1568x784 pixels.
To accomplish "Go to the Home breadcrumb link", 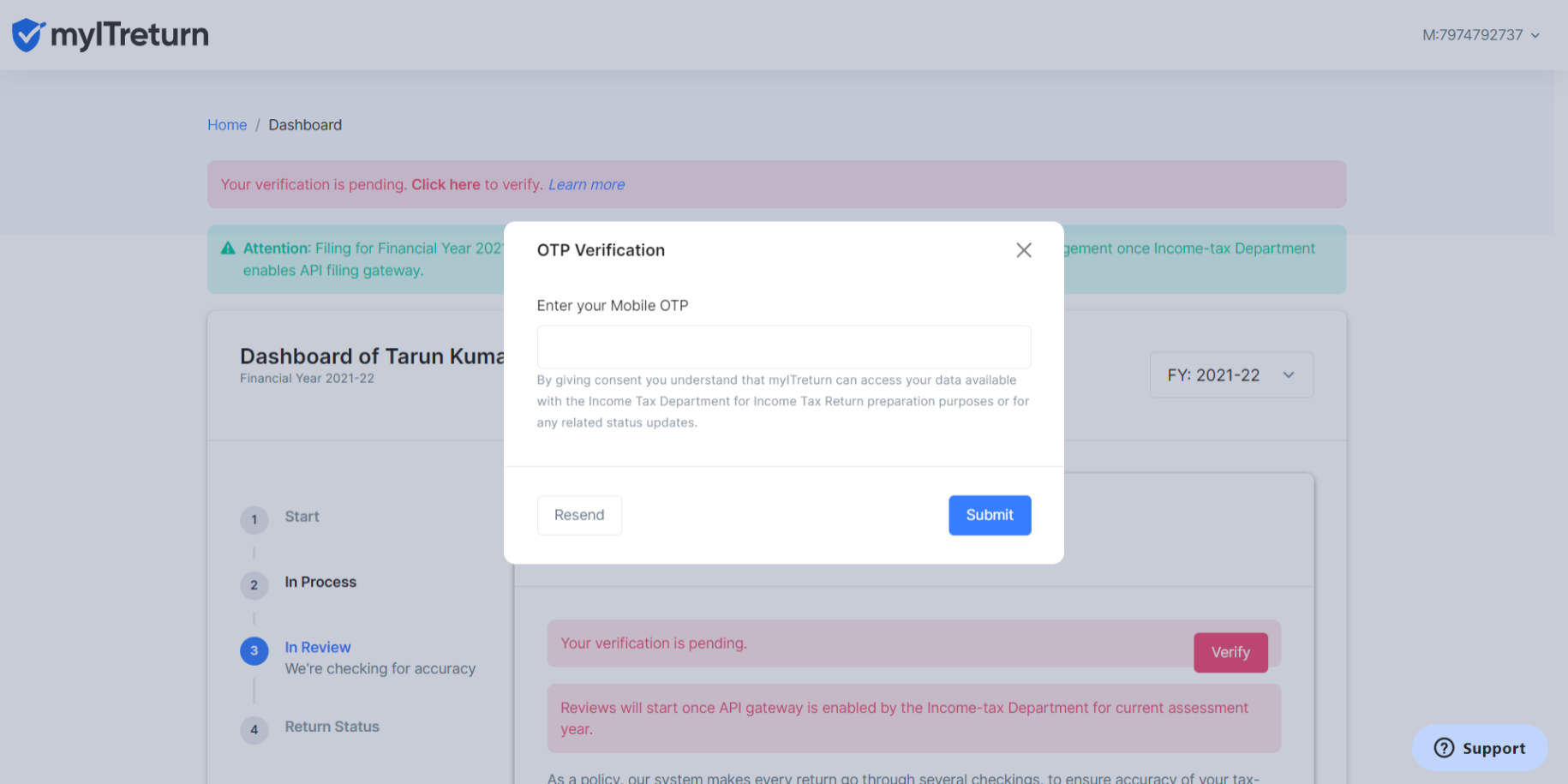I will [x=227, y=125].
